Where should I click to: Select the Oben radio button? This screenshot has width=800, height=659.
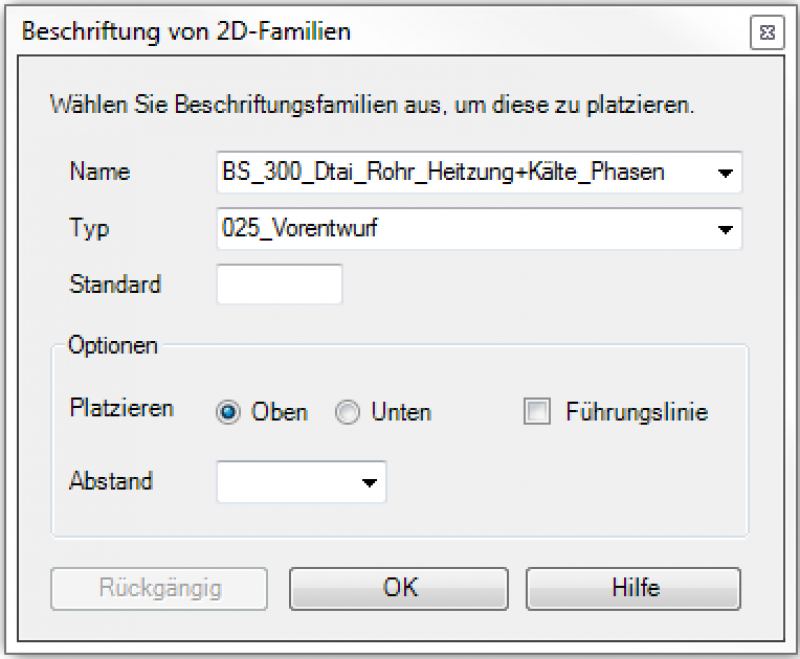[229, 413]
